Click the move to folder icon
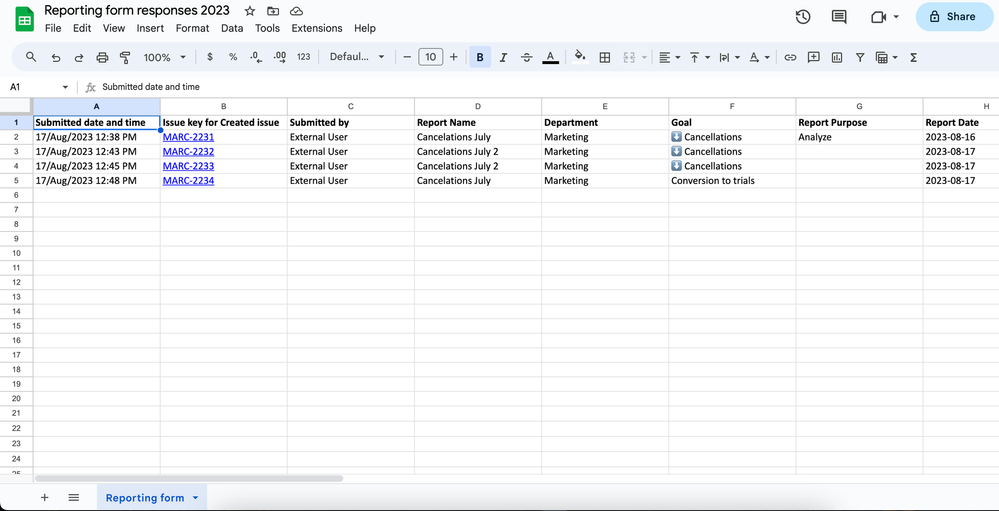The width and height of the screenshot is (999, 511). click(273, 11)
